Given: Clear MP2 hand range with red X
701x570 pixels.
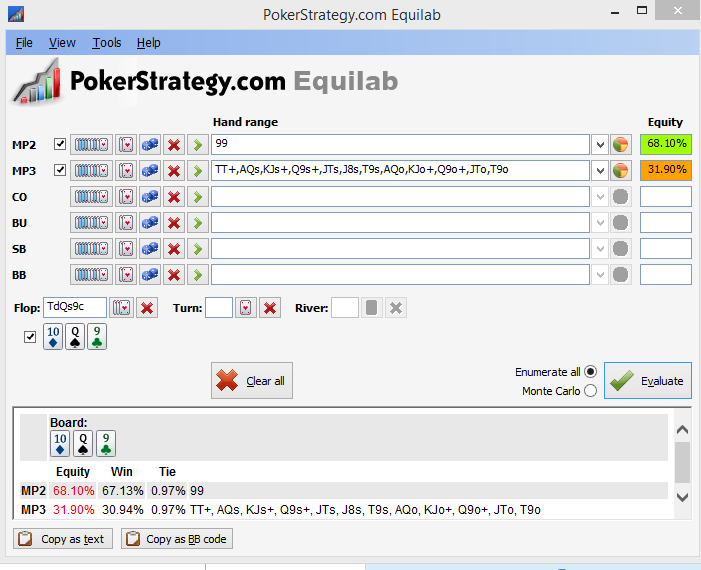Looking at the screenshot, I should [174, 144].
